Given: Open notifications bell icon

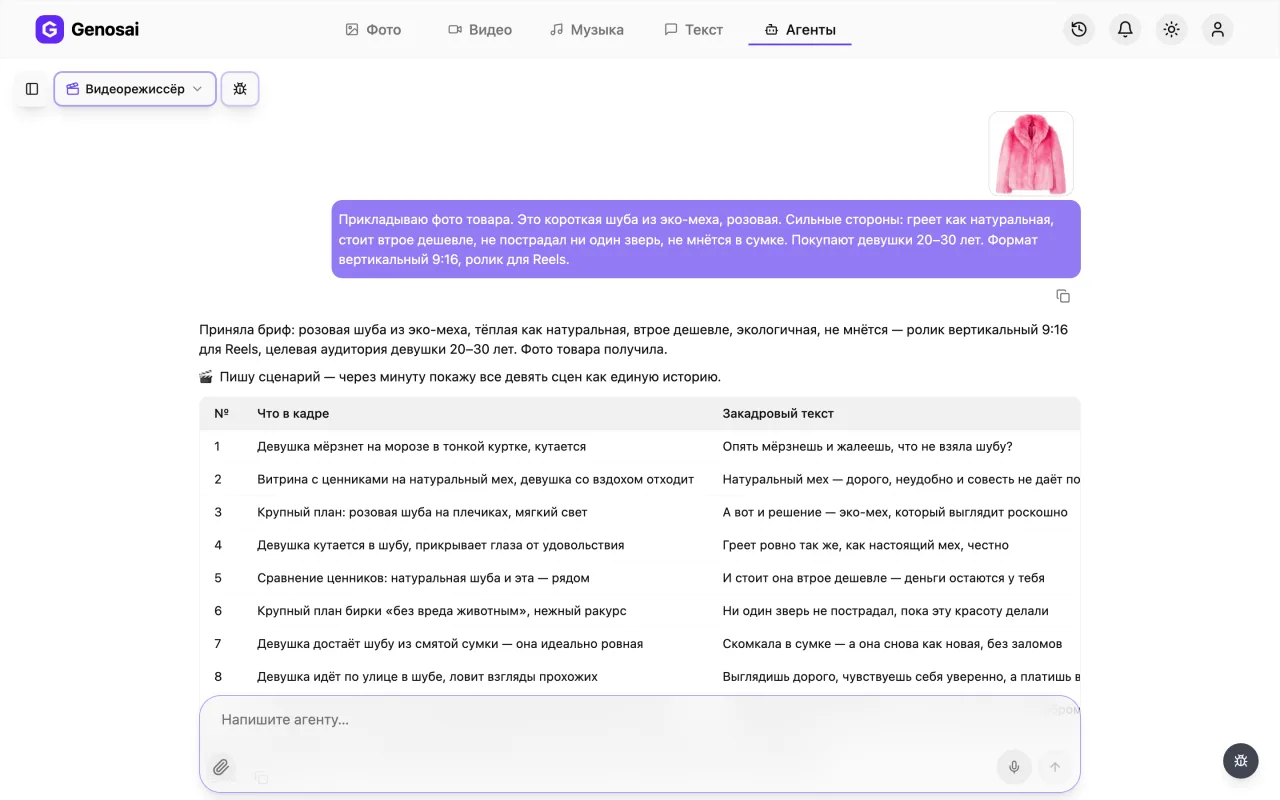Looking at the screenshot, I should 1125,29.
